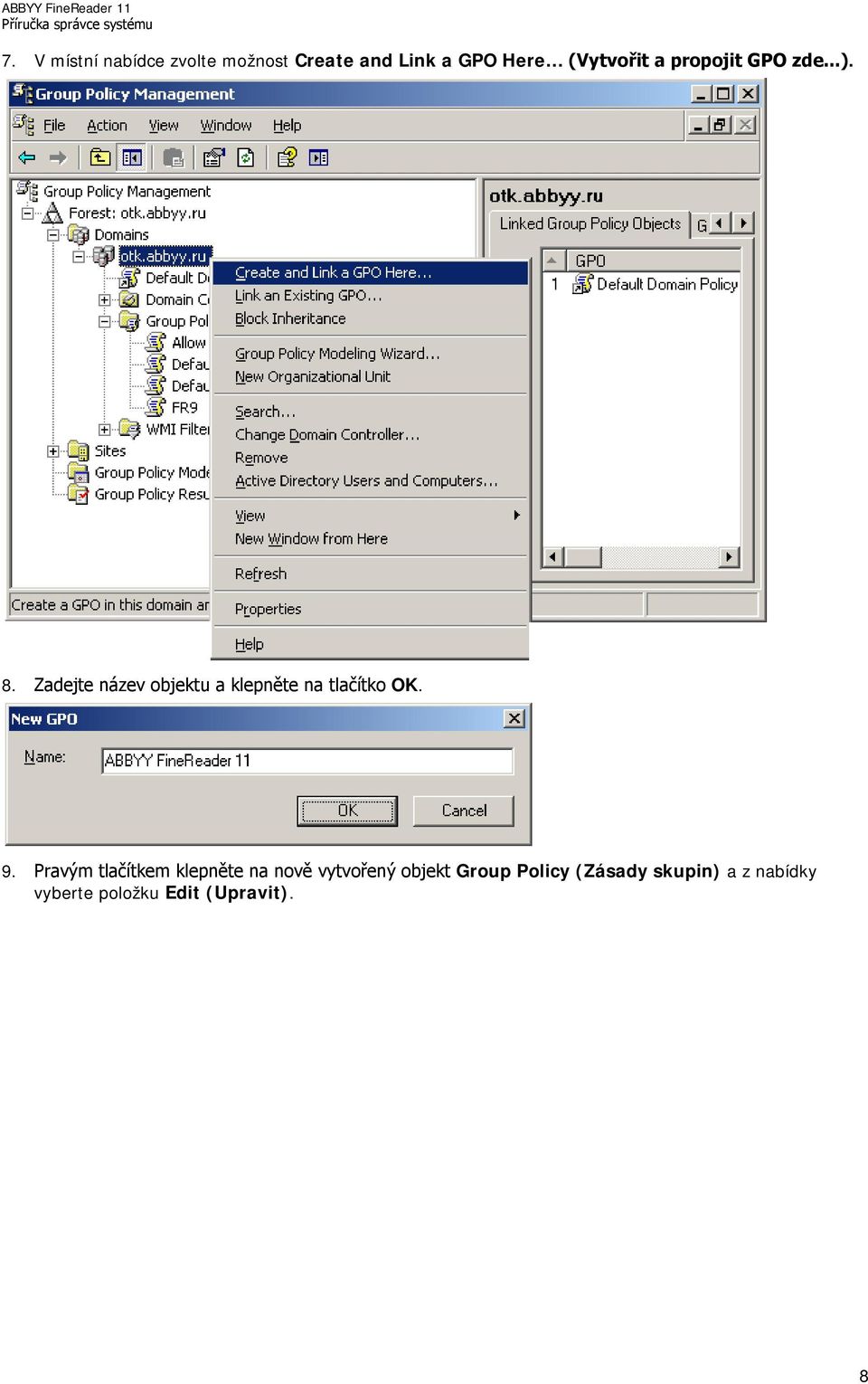
Task: Open the Help menu in menu bar
Action: coord(287,126)
